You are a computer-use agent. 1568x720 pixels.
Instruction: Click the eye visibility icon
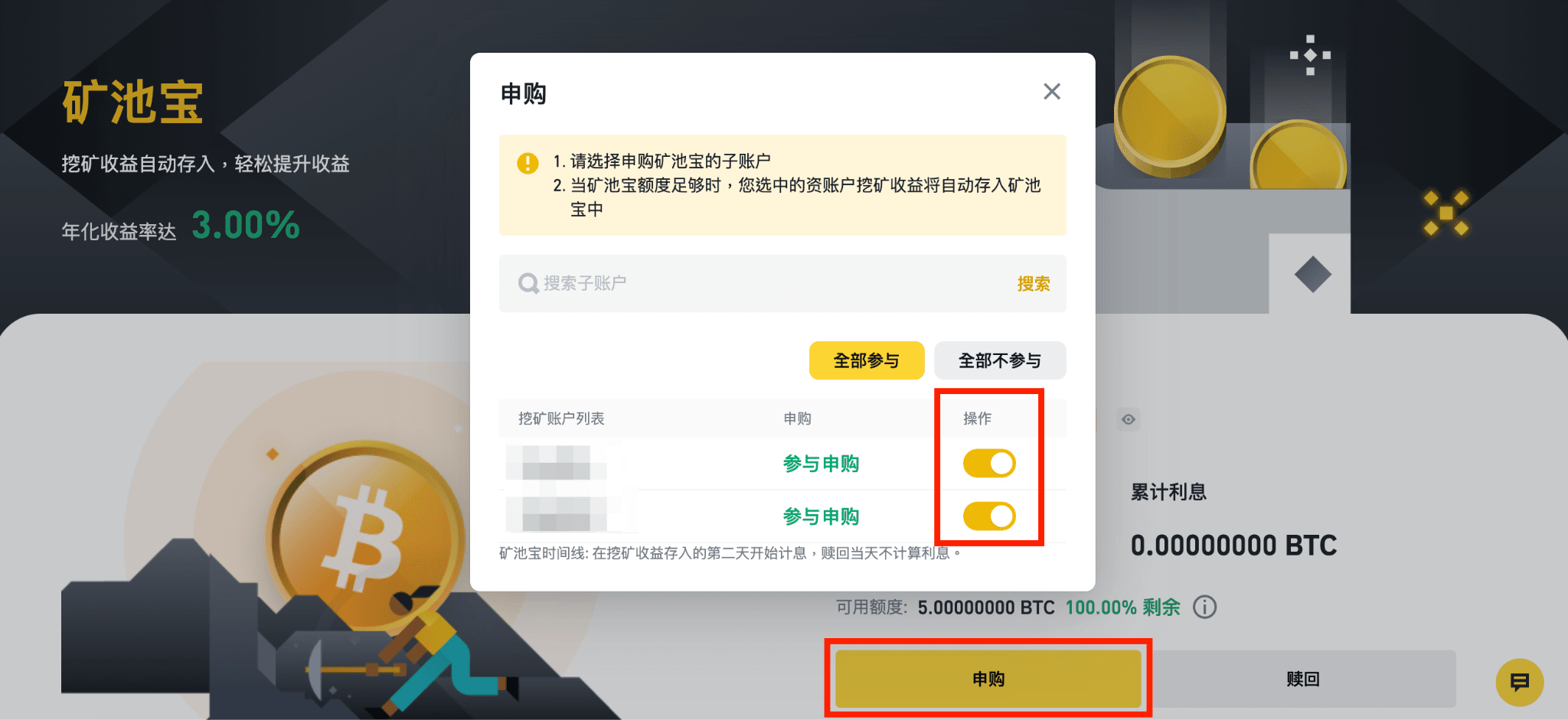(x=1129, y=419)
